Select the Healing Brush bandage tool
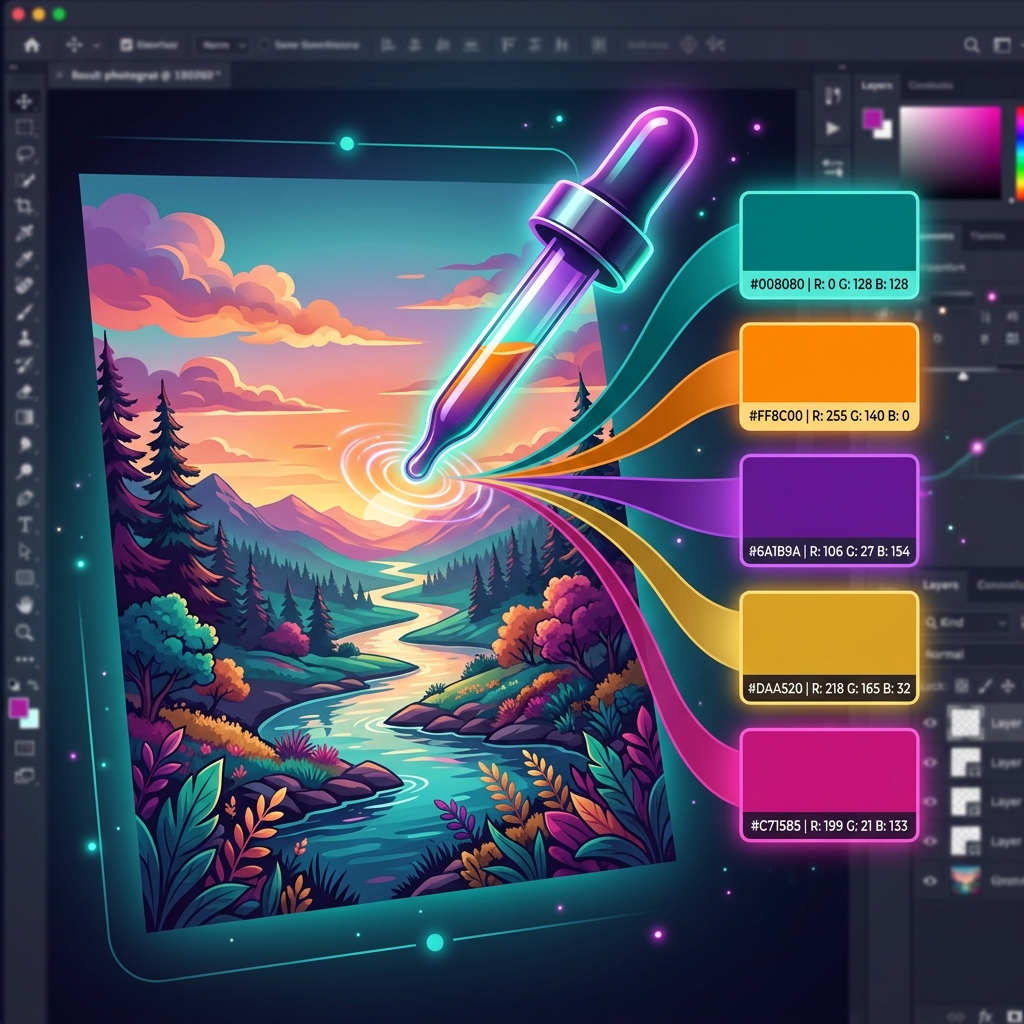The width and height of the screenshot is (1024, 1024). [x=24, y=286]
